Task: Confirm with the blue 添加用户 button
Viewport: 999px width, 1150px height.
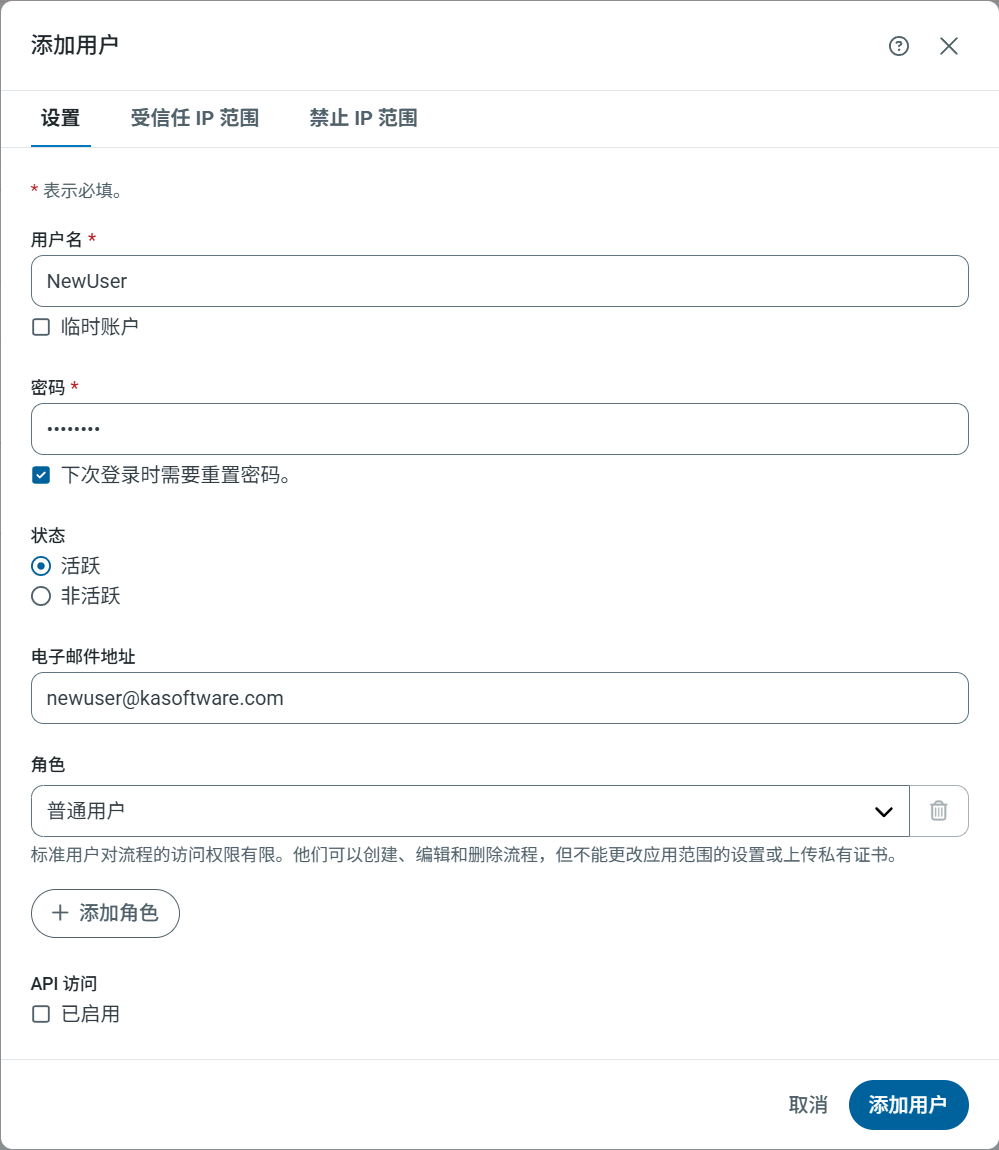Action: (x=908, y=1105)
